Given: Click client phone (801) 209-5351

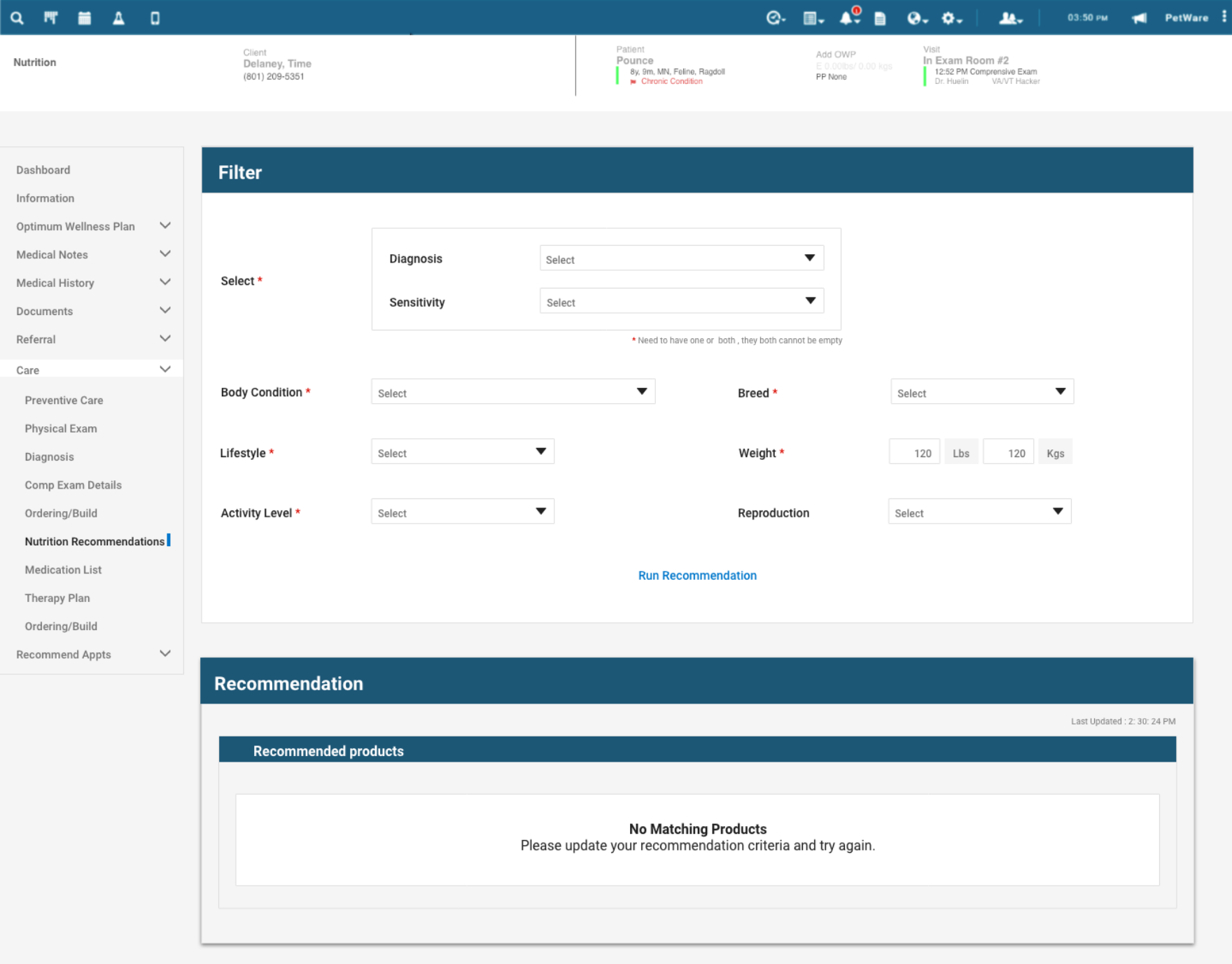Looking at the screenshot, I should point(274,76).
